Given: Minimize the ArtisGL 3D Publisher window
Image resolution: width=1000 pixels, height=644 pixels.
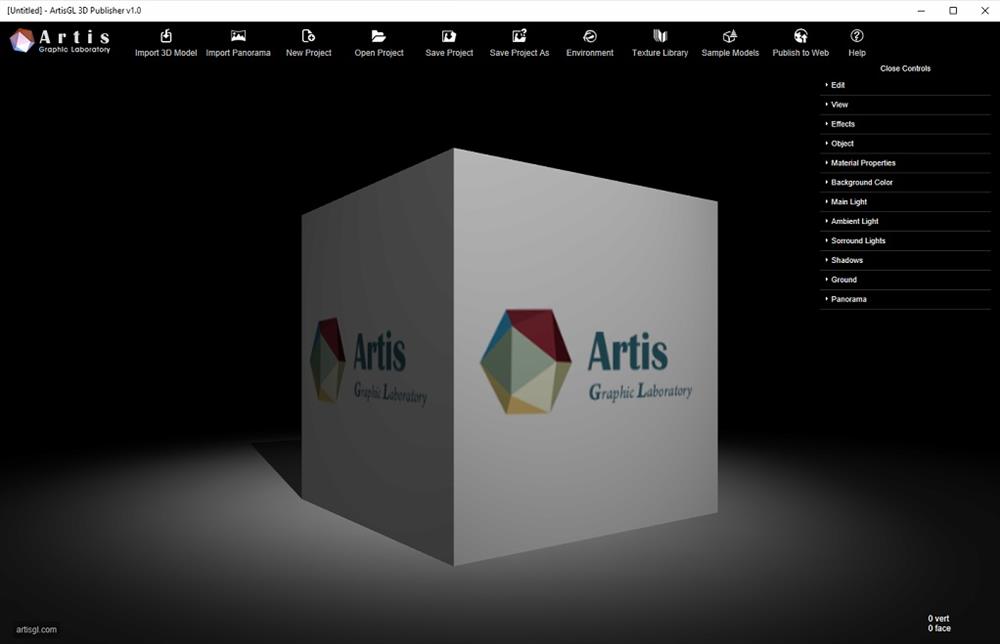Looking at the screenshot, I should coord(921,11).
